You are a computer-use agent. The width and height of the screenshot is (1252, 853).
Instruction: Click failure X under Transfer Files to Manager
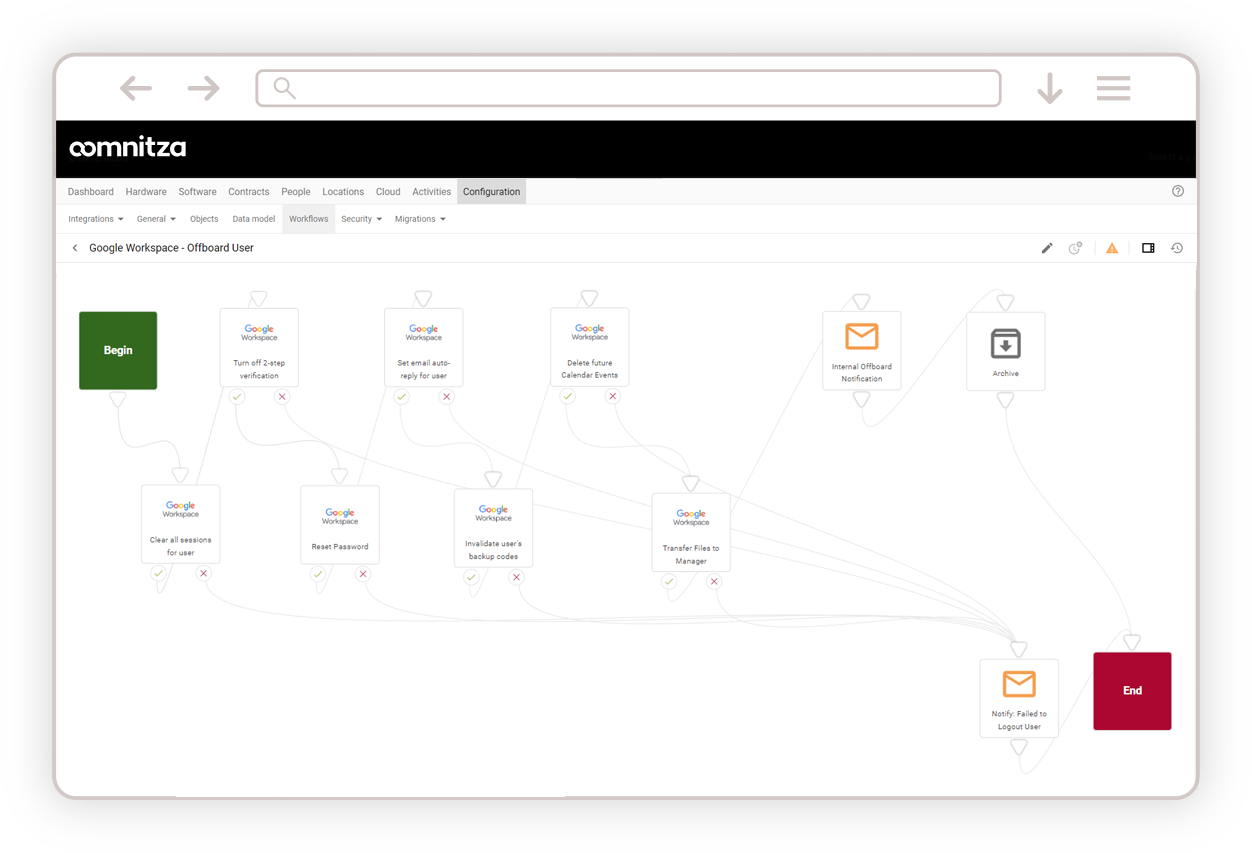coord(714,582)
